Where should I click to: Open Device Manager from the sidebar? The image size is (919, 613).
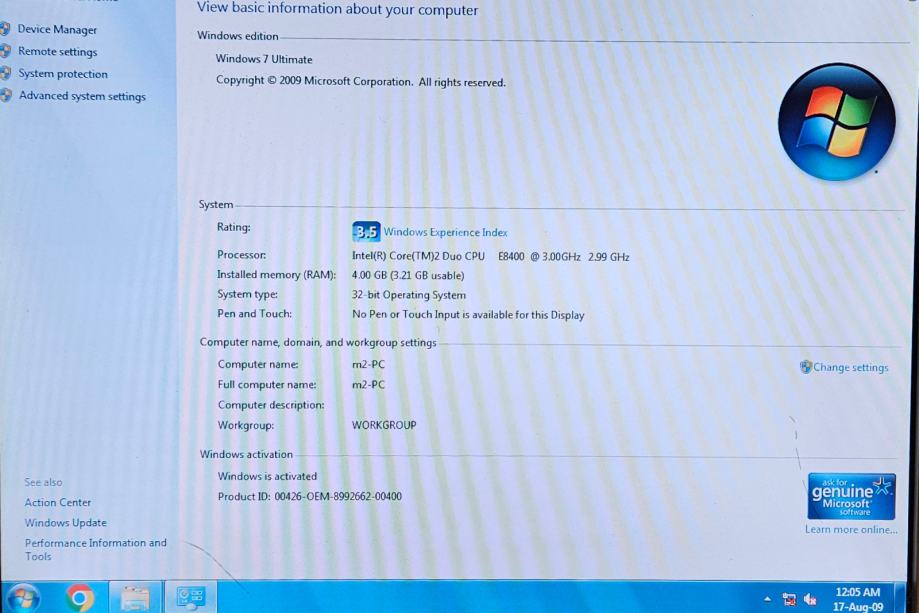pos(57,29)
